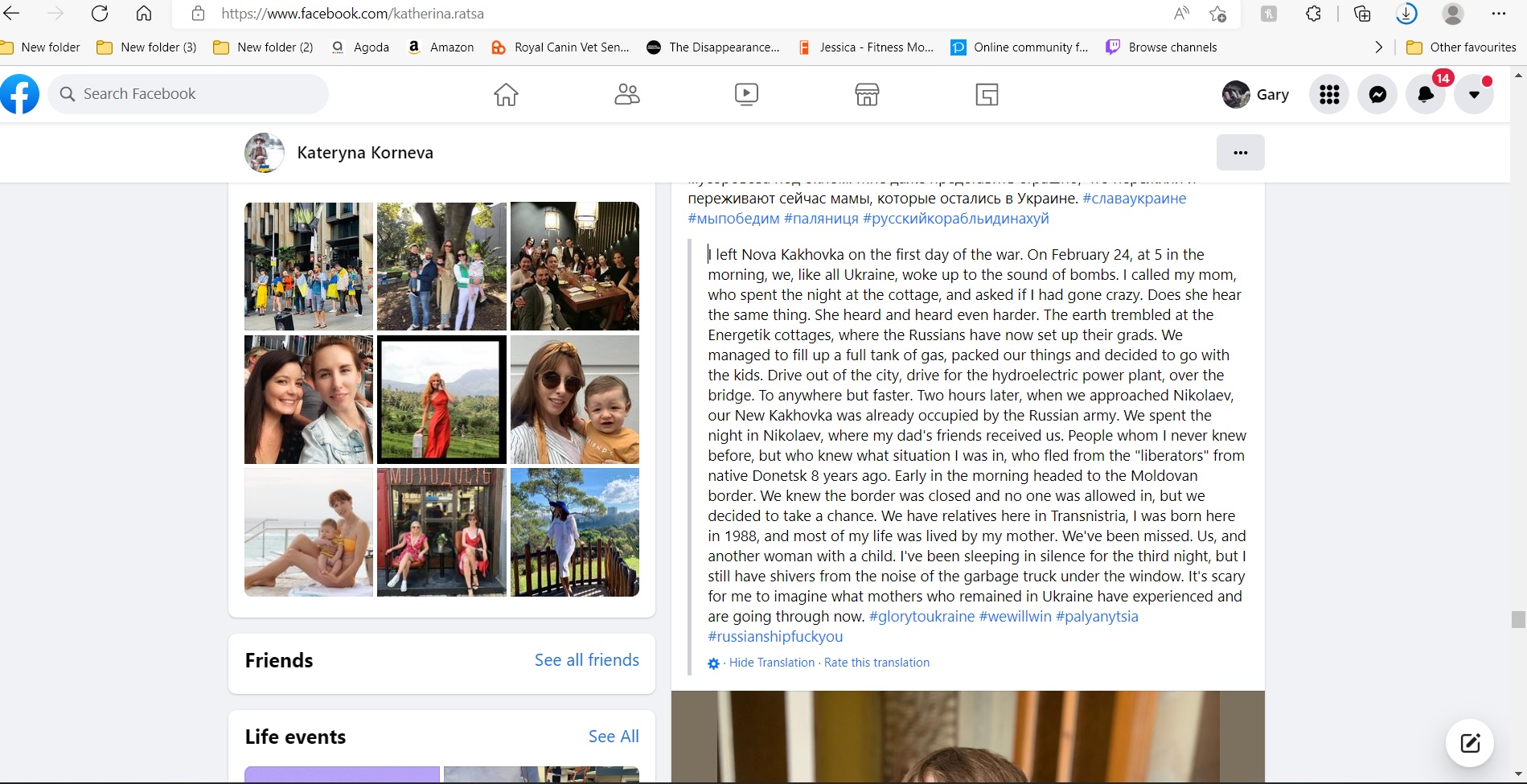Open the New folder bookmark
This screenshot has width=1527, height=784.
(40, 47)
